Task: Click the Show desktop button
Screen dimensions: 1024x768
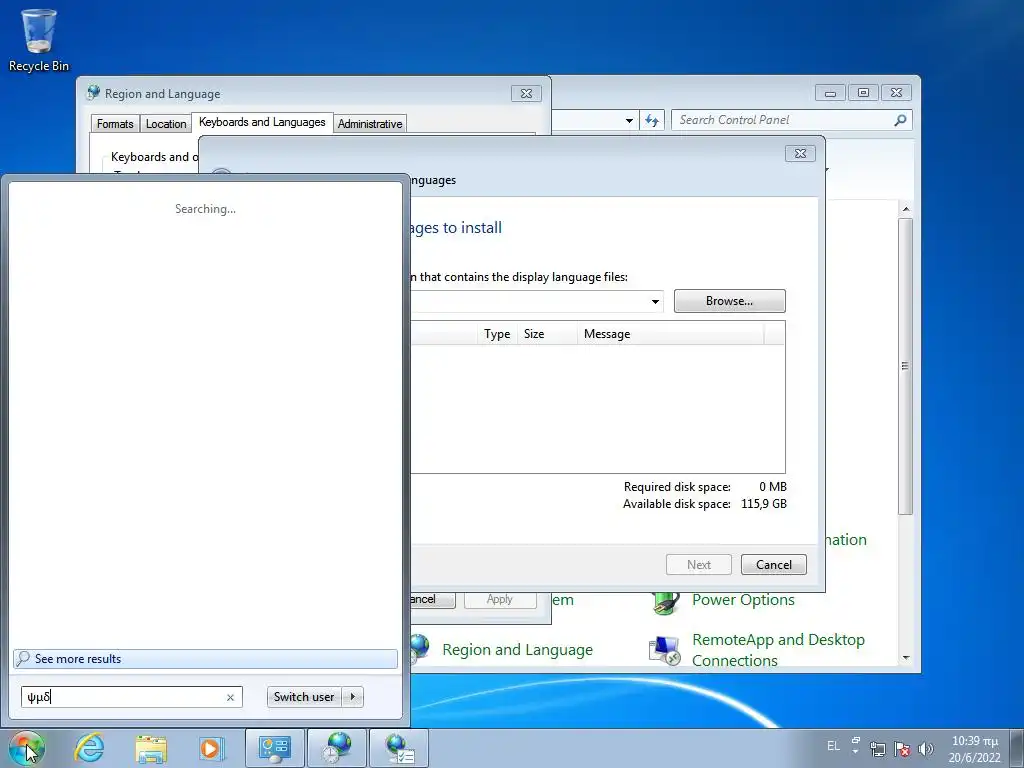Action: tap(1017, 748)
